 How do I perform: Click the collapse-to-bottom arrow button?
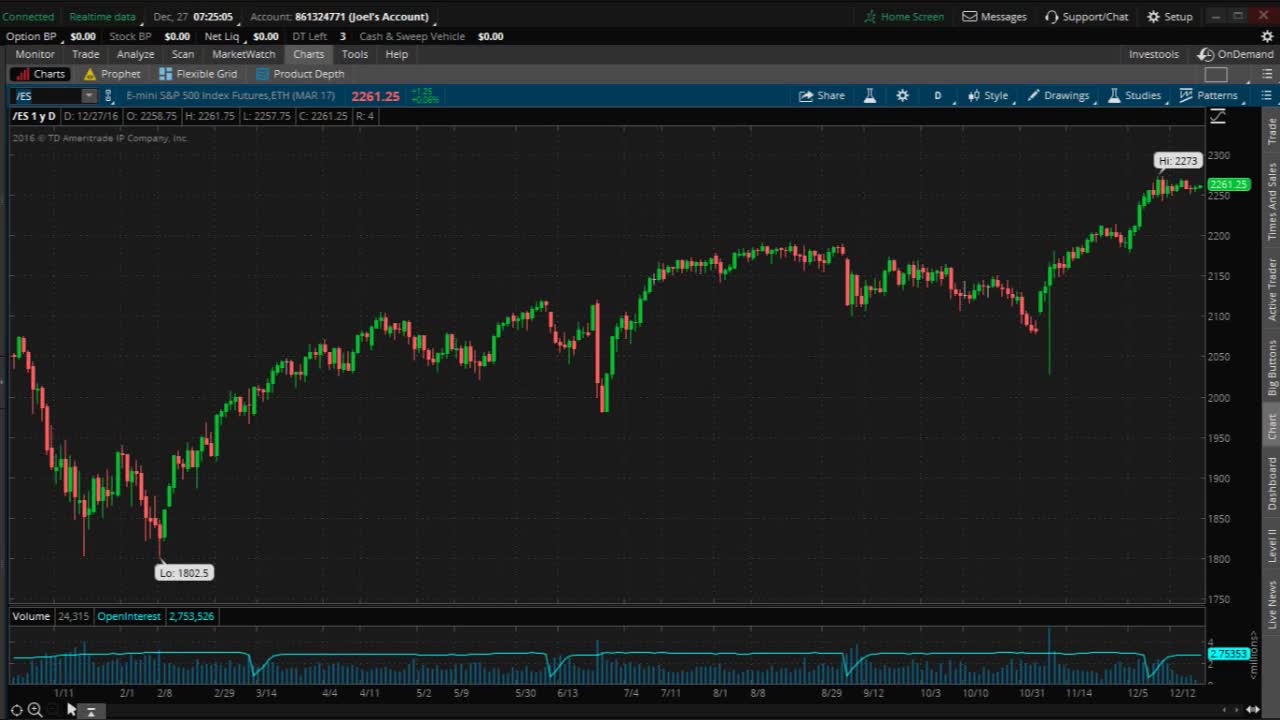90,711
